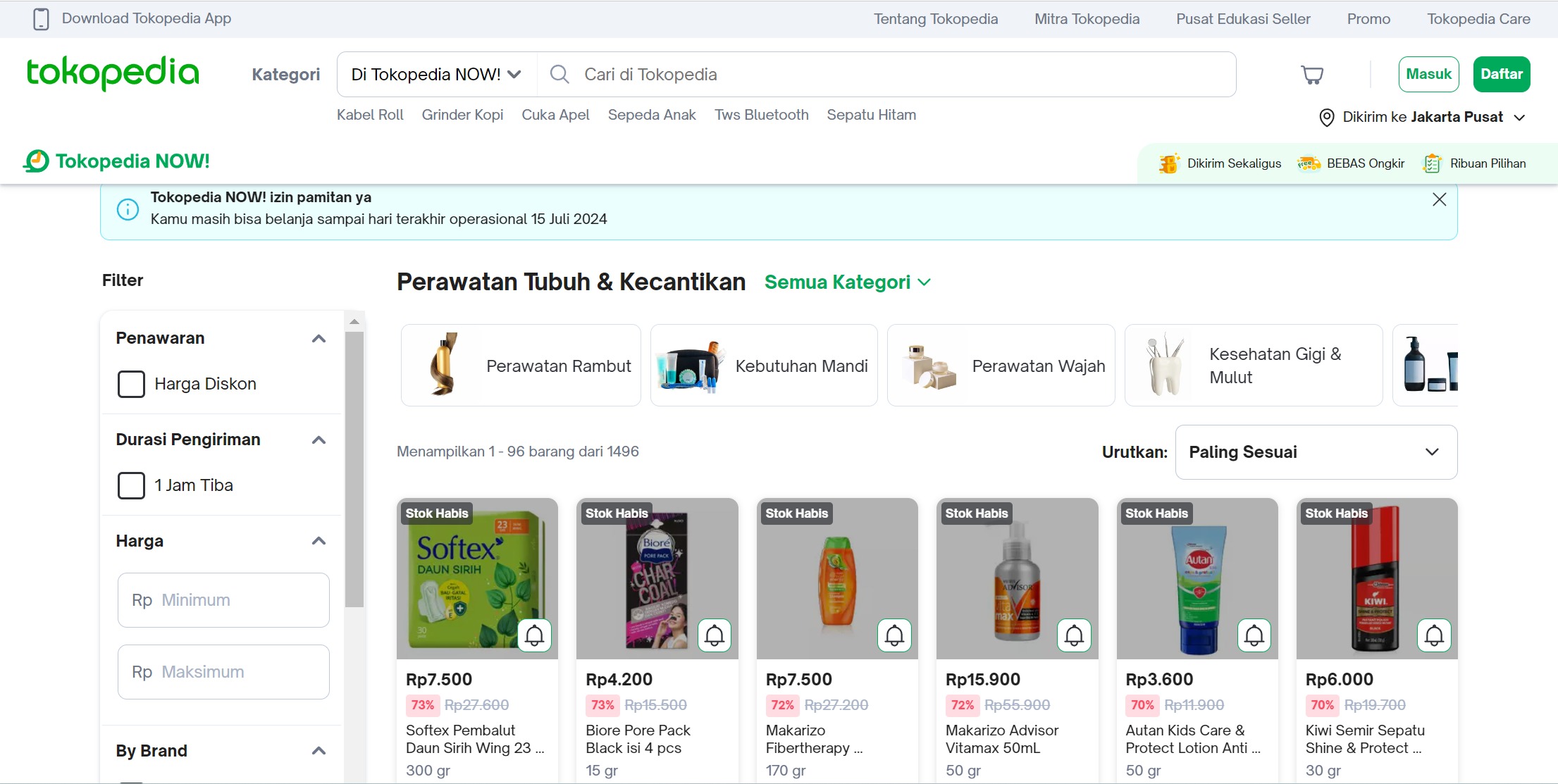Viewport: 1558px width, 784px height.
Task: Open the Promo link
Action: 1368,19
